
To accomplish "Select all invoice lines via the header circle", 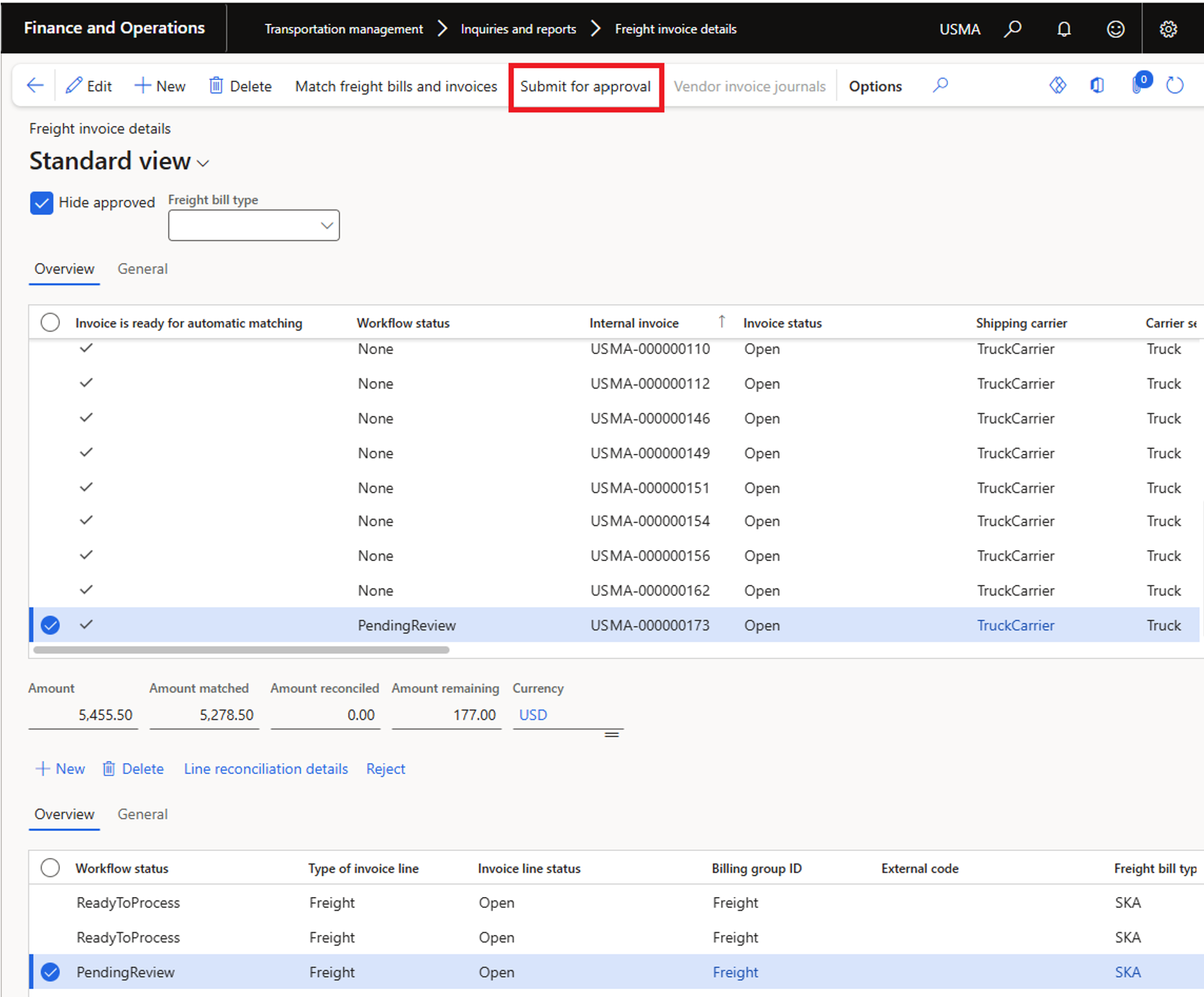I will click(50, 868).
